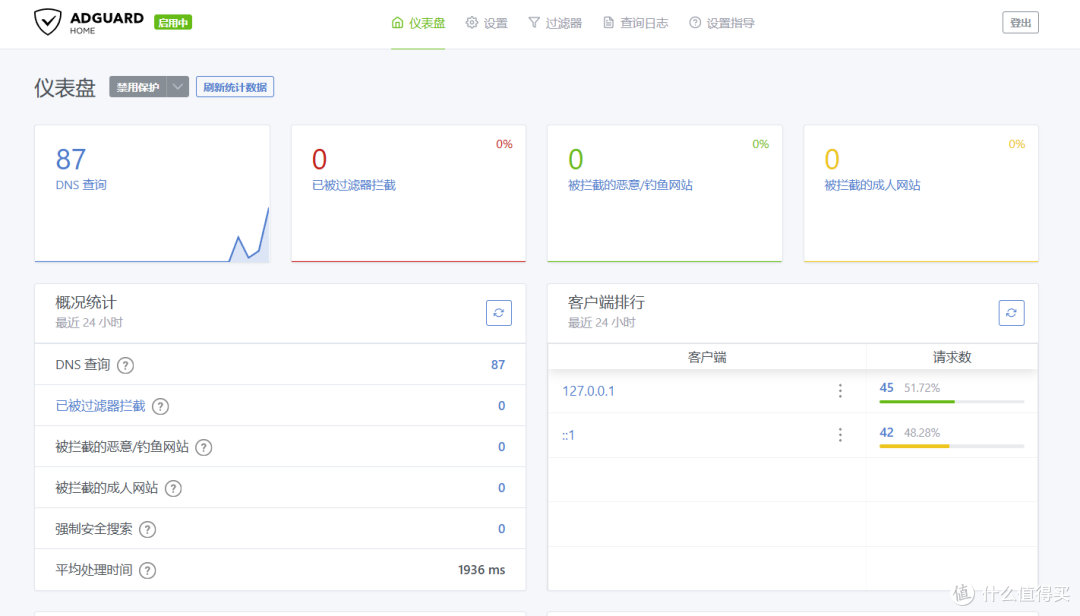Click help icon next to DNS 查询
Viewport: 1080px width, 616px height.
tap(125, 365)
